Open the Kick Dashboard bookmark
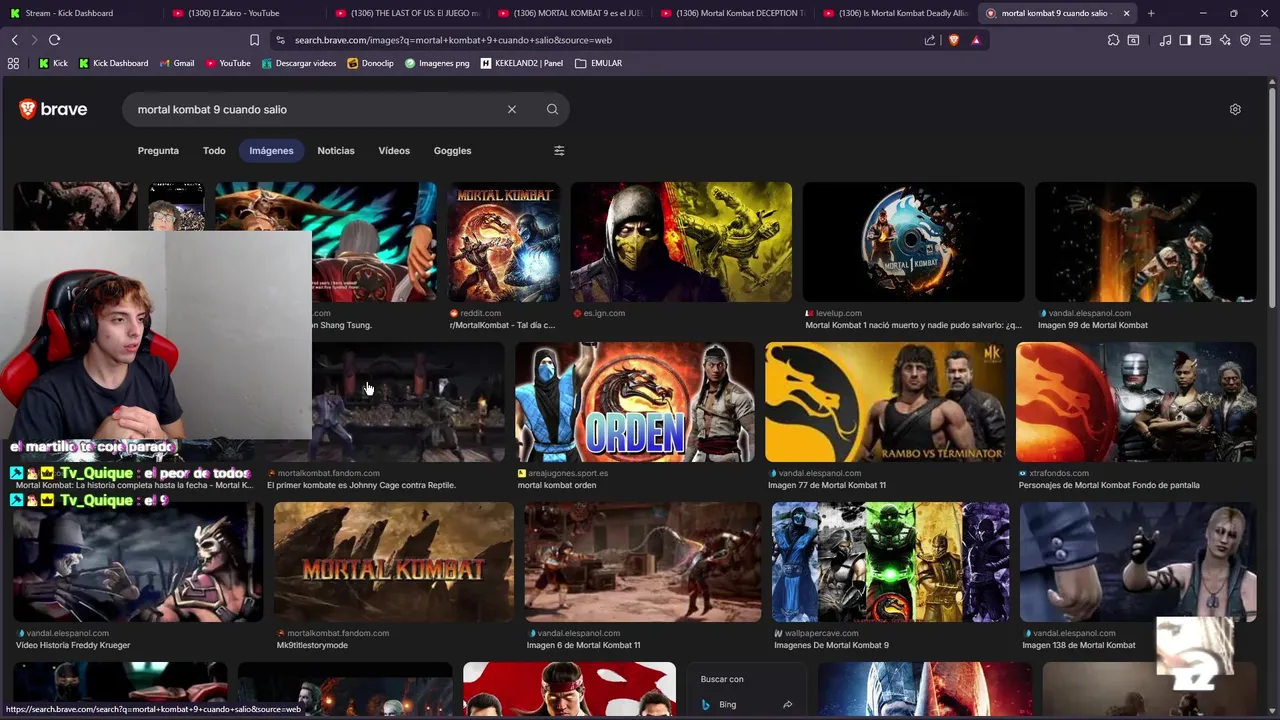This screenshot has height=720, width=1280. (113, 63)
